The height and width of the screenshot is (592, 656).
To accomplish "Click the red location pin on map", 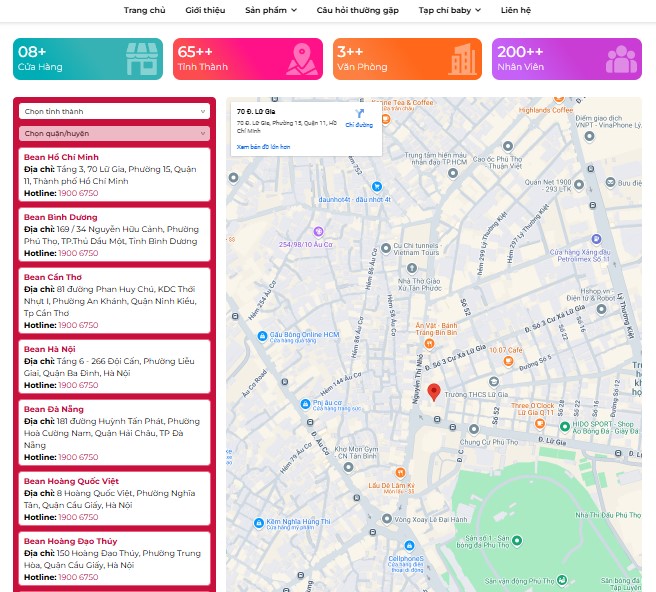I will tap(434, 392).
